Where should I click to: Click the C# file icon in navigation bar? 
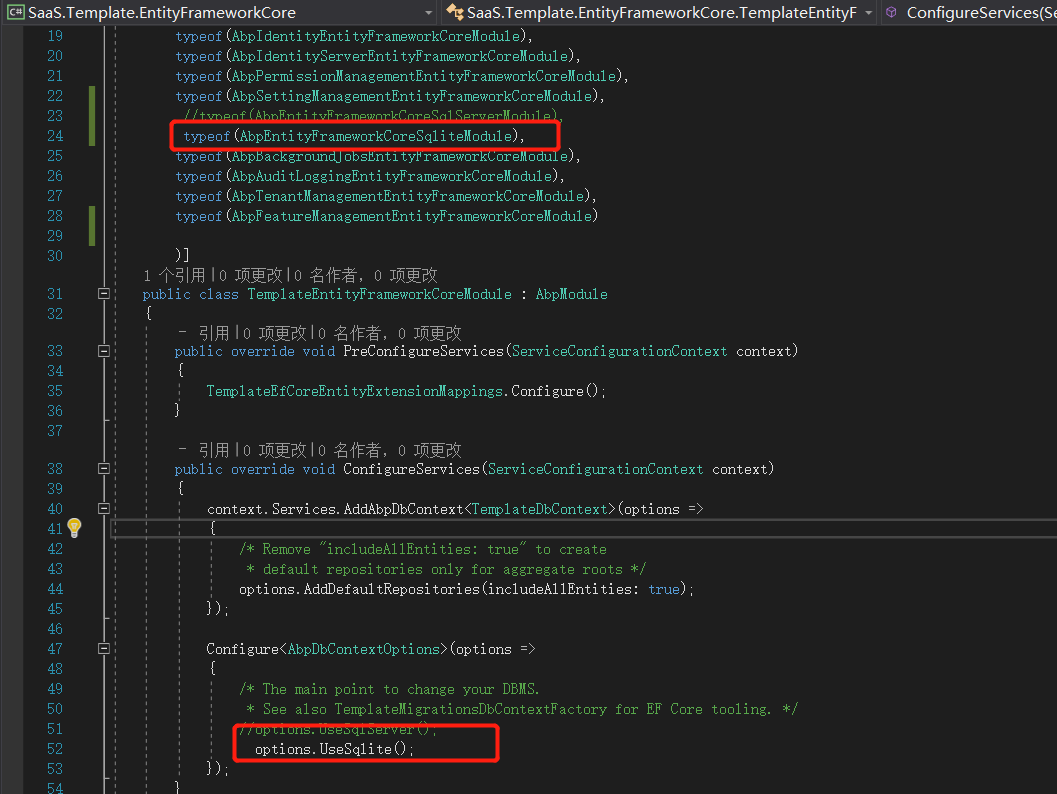(x=14, y=13)
